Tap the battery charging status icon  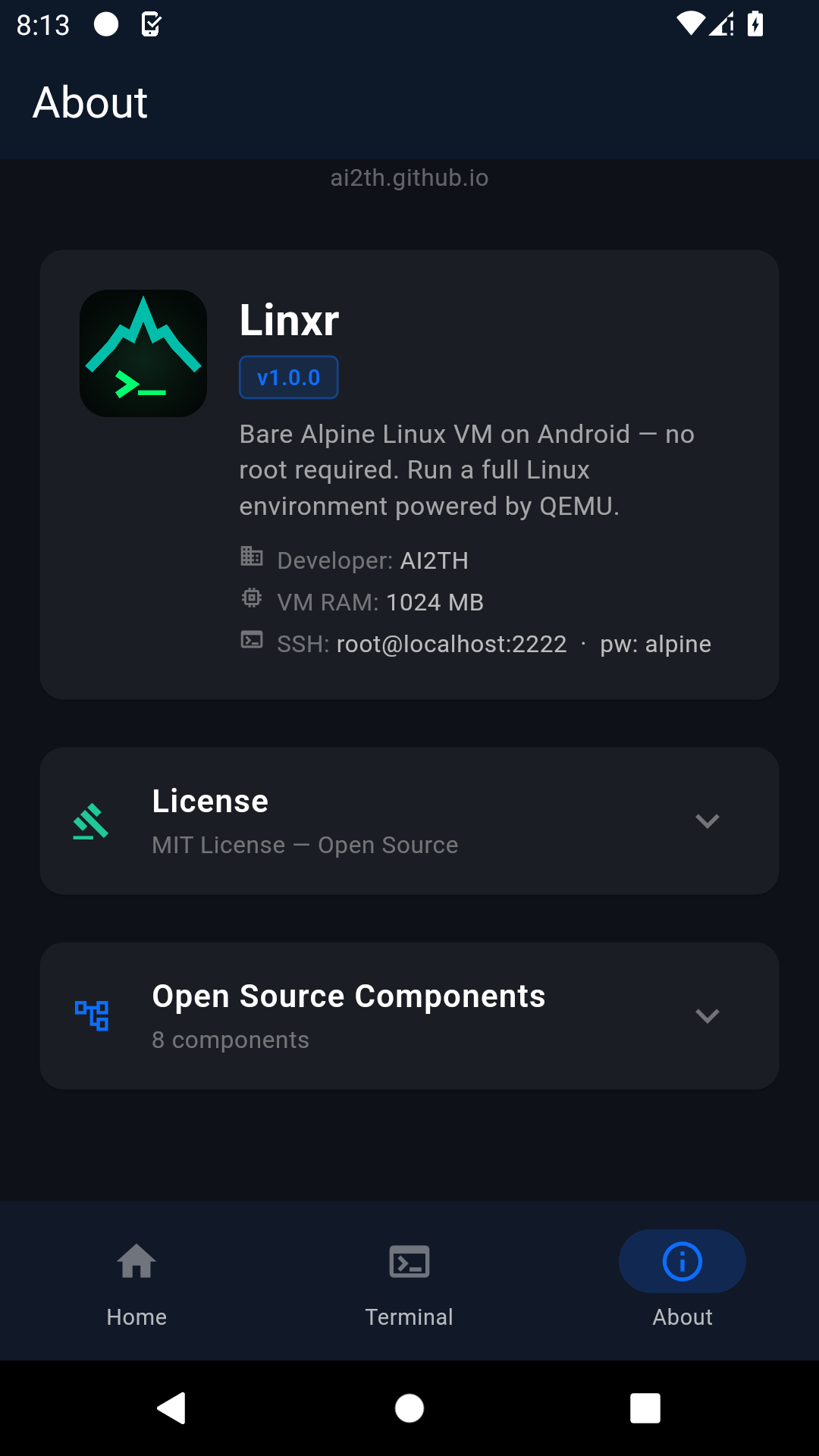click(x=755, y=24)
